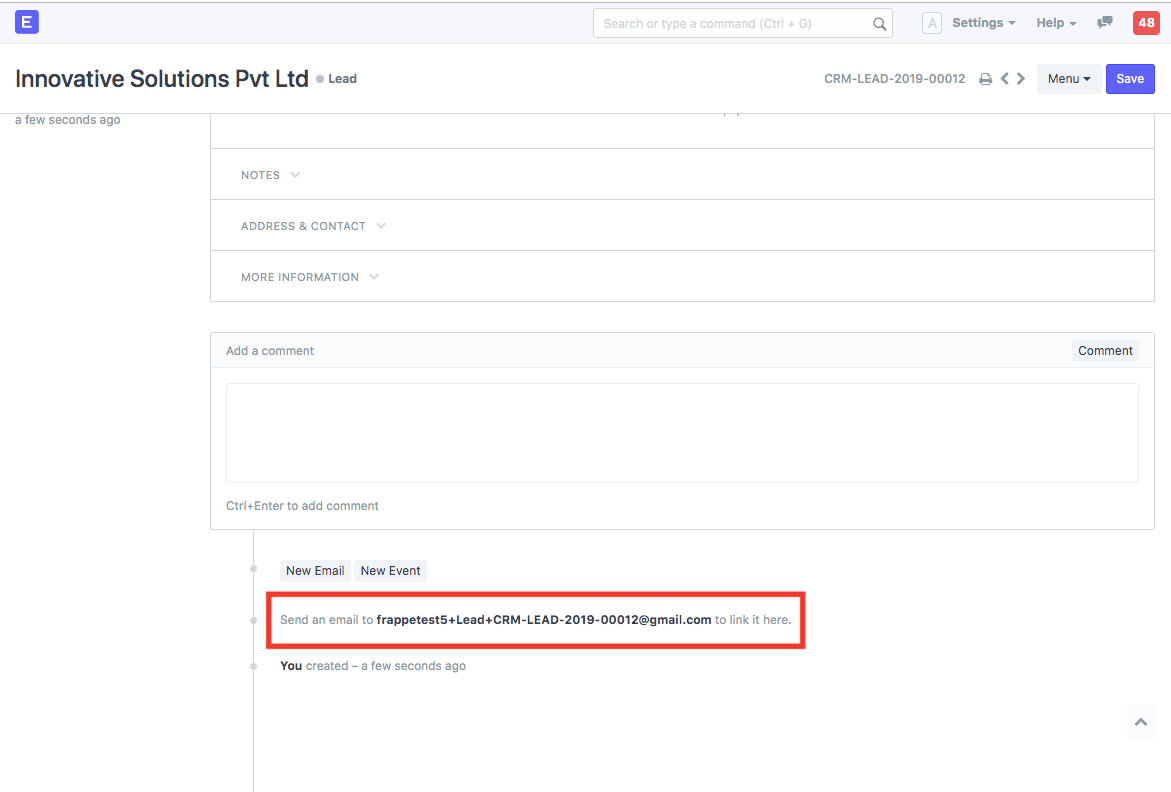Create a New Event
The width and height of the screenshot is (1171, 792).
[x=390, y=571]
